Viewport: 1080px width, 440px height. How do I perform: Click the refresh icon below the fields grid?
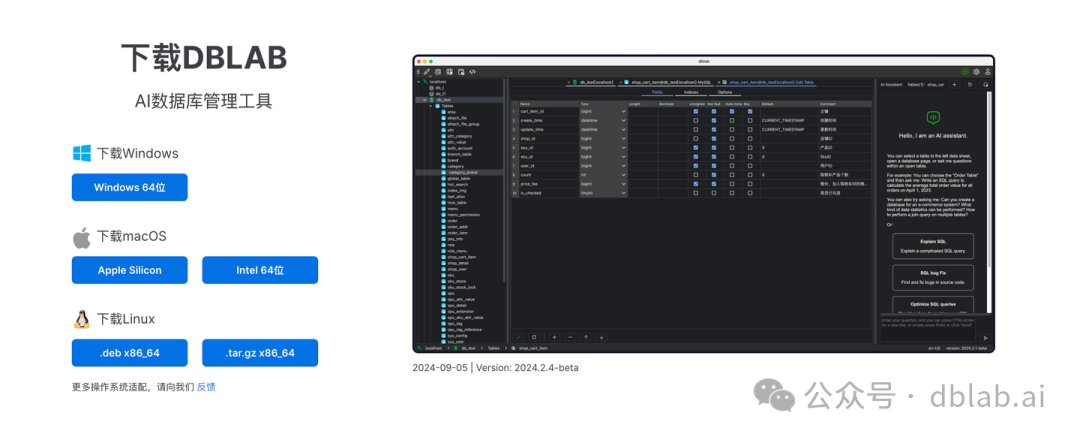click(534, 337)
